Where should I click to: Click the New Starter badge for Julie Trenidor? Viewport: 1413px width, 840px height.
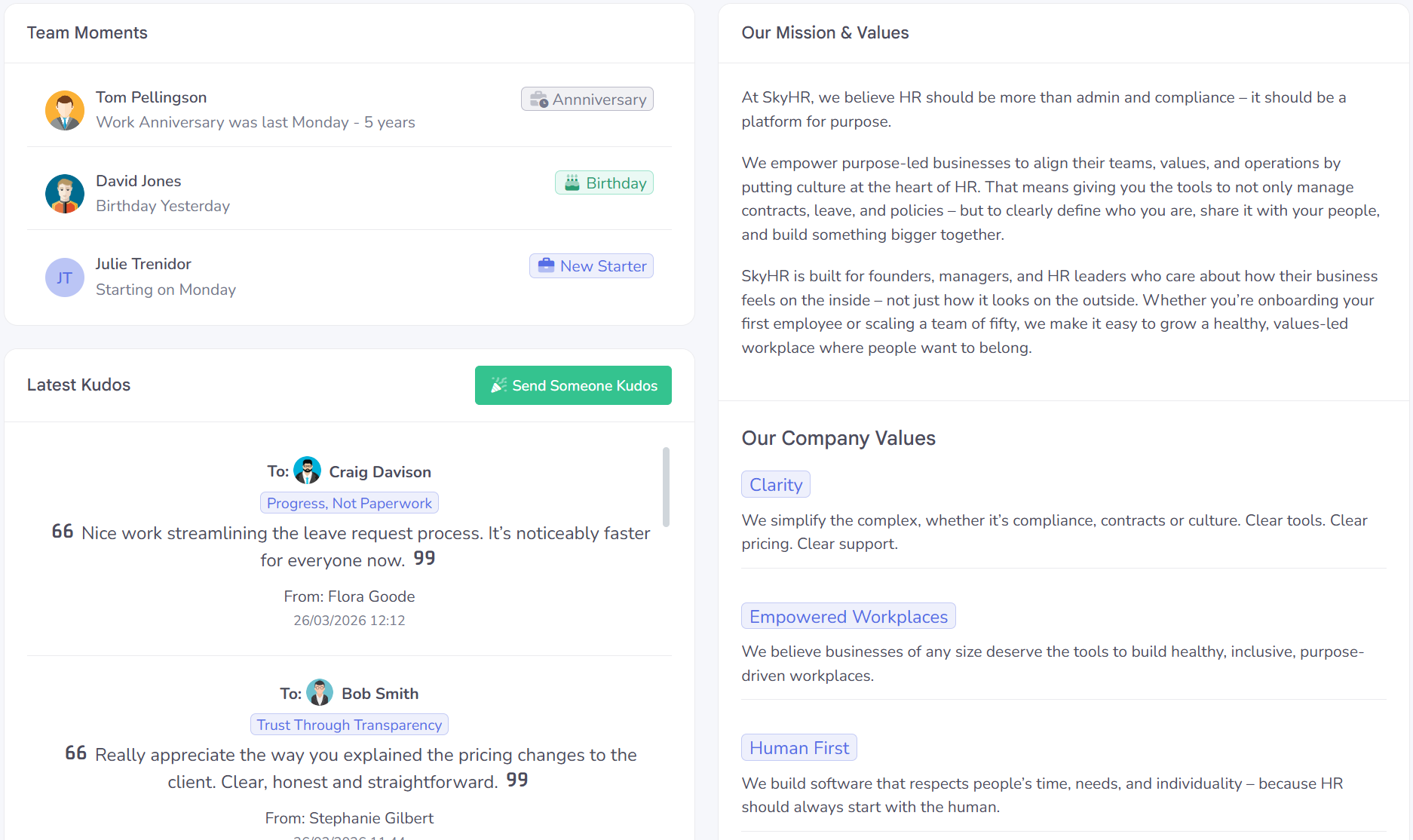click(591, 266)
